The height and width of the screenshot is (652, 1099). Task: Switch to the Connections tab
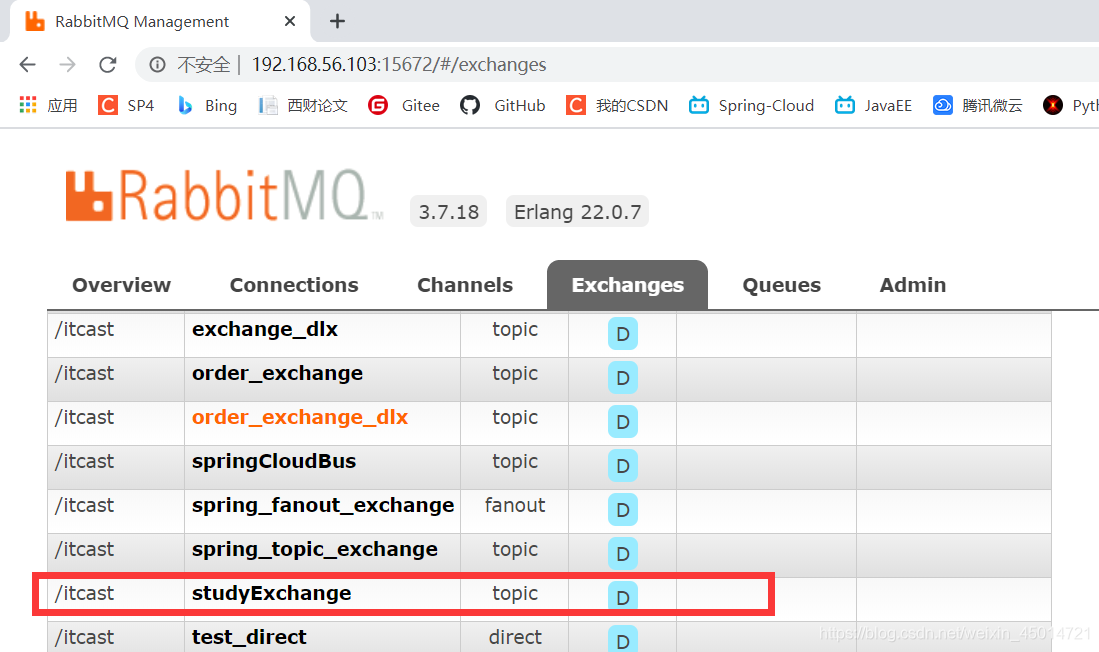294,285
